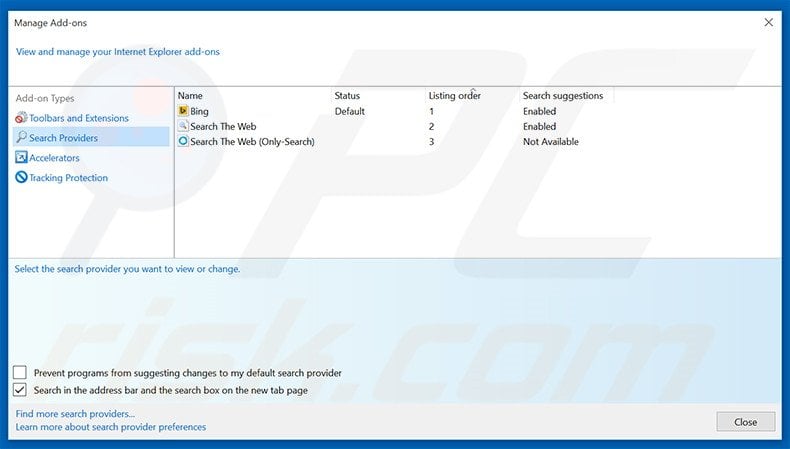The width and height of the screenshot is (790, 449).
Task: Click Bing's Enabled search suggestions cell
Action: click(x=539, y=111)
